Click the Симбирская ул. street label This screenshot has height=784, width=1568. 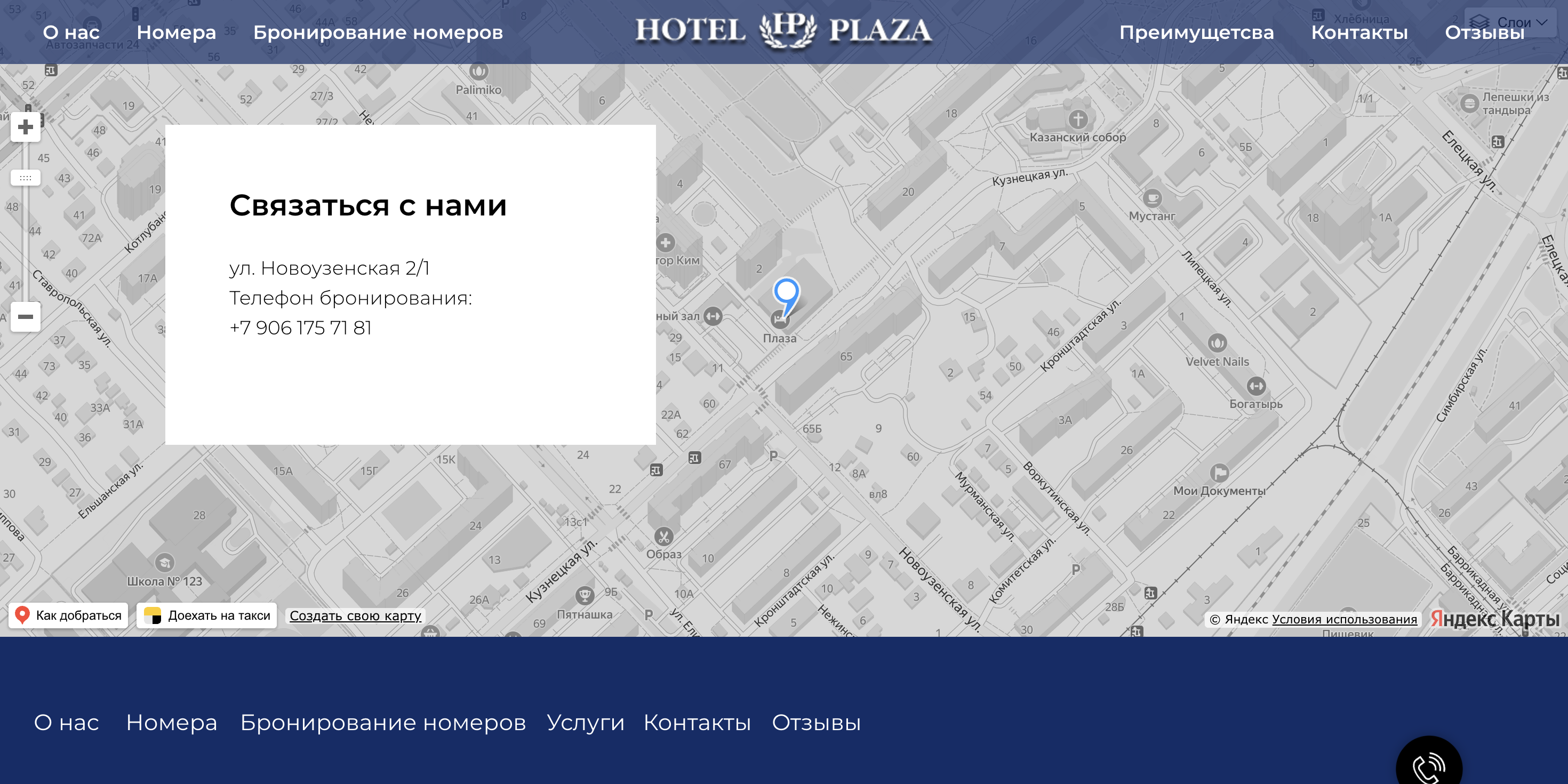pyautogui.click(x=1461, y=385)
